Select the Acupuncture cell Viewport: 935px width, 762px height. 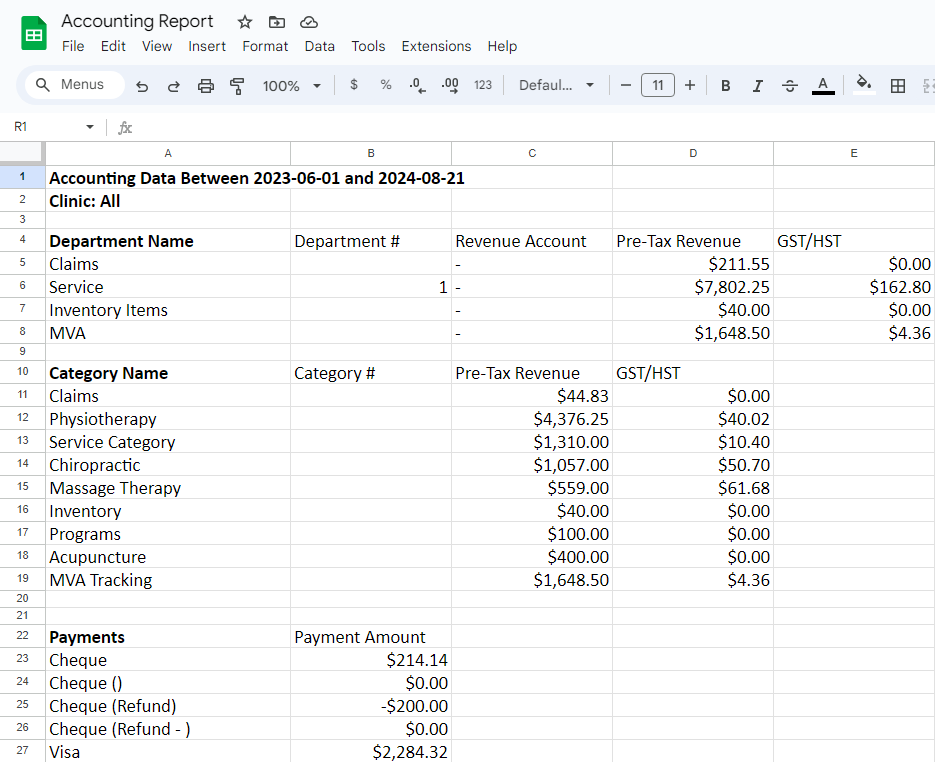(x=168, y=557)
